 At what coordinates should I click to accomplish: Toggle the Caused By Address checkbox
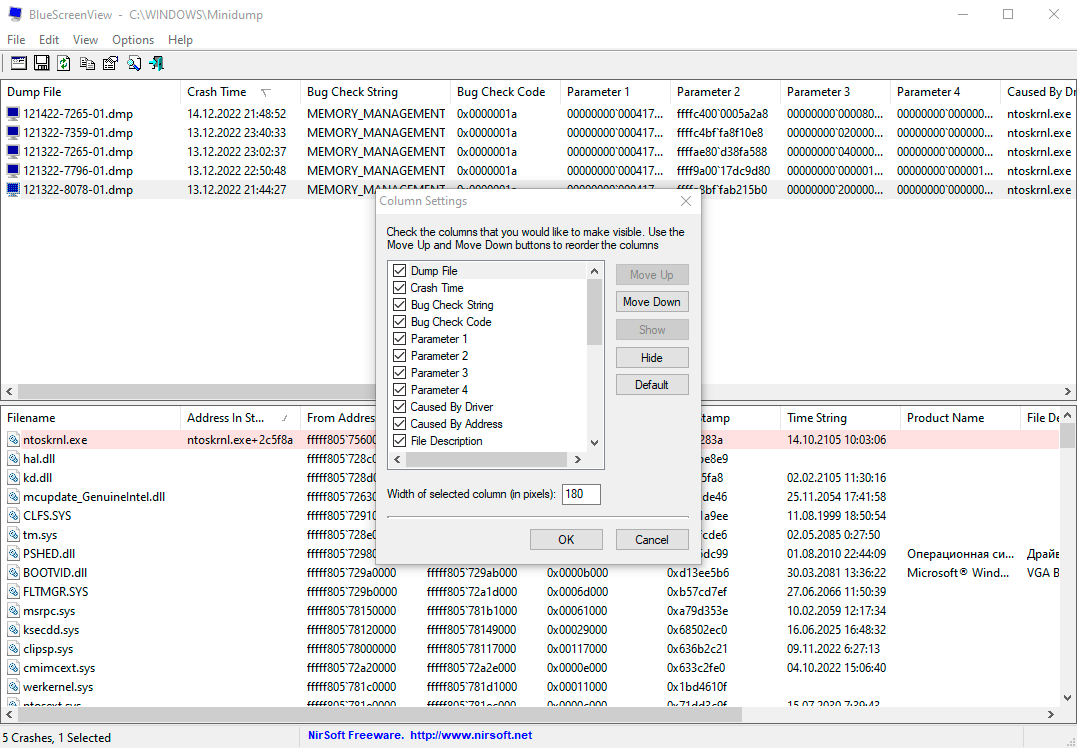click(x=399, y=424)
